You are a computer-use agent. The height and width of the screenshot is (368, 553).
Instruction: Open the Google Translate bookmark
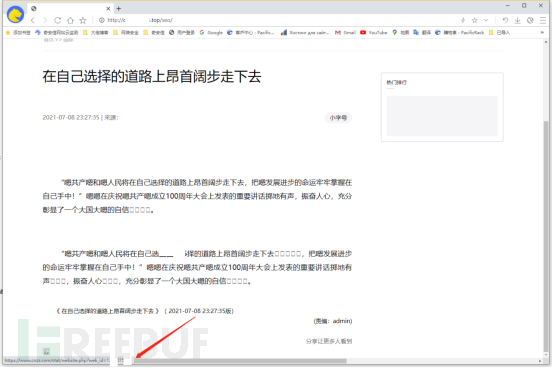coord(422,32)
